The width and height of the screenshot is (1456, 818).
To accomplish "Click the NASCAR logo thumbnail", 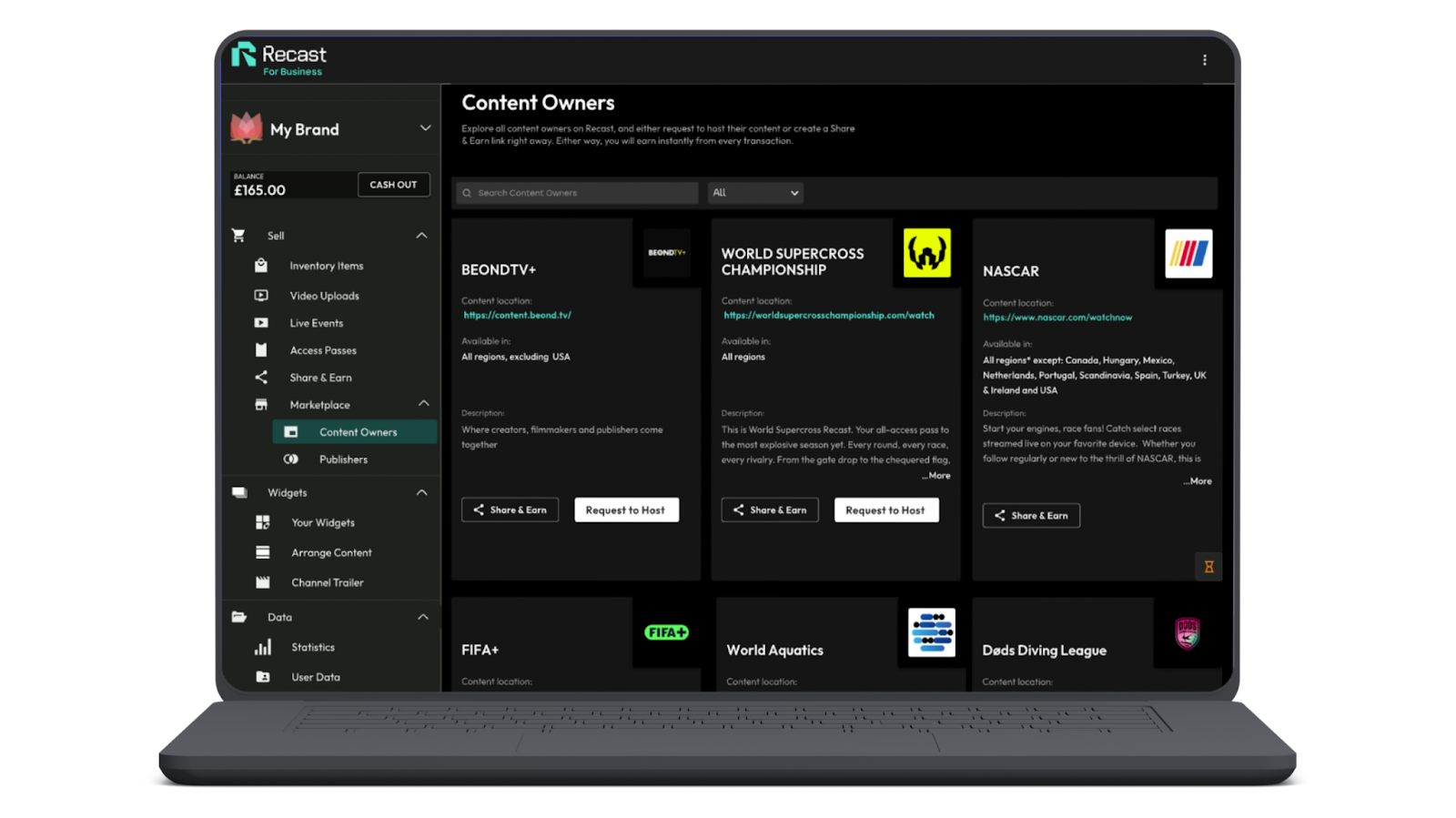I will coord(1188,254).
